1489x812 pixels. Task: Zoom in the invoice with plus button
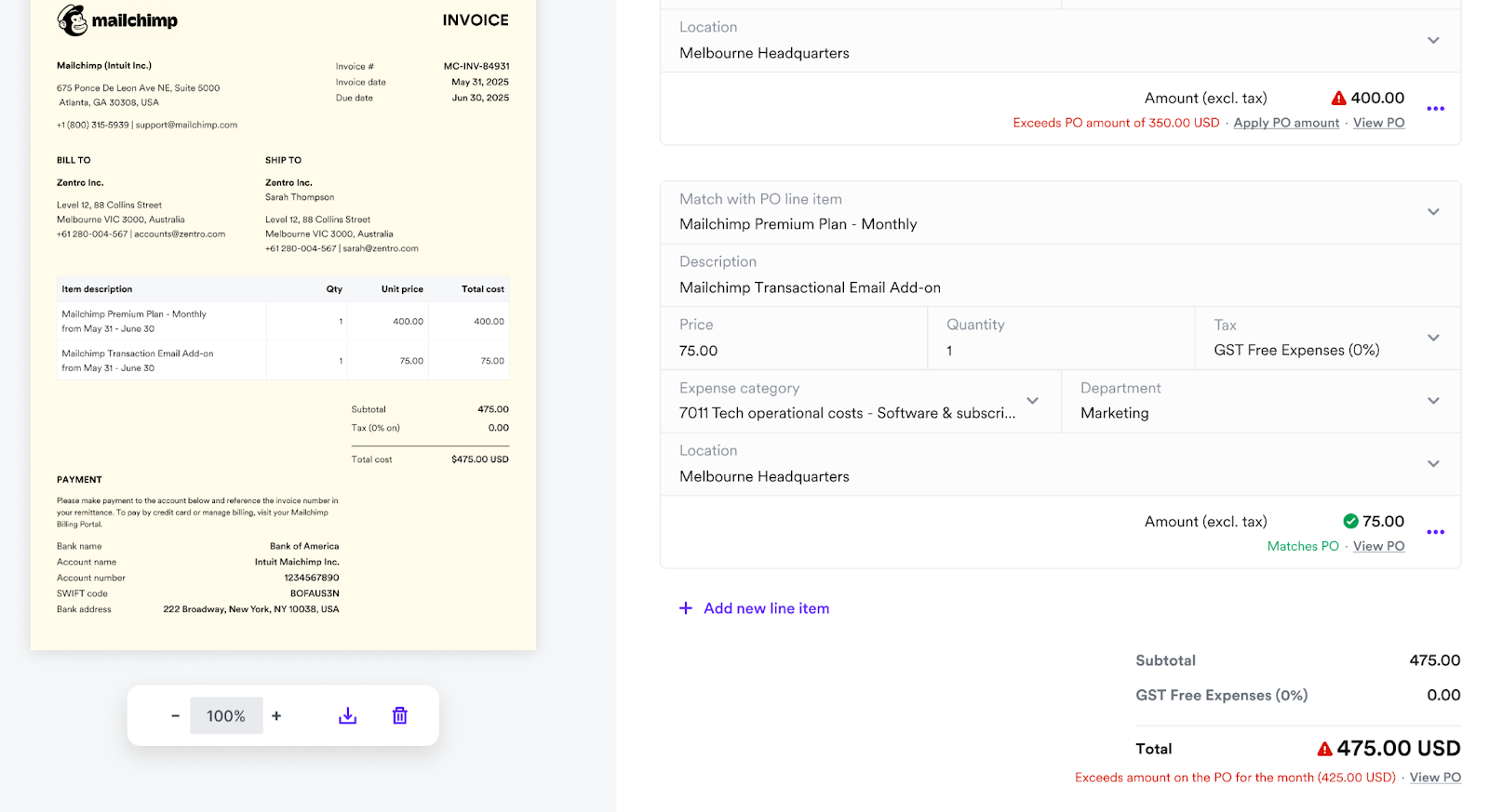276,716
